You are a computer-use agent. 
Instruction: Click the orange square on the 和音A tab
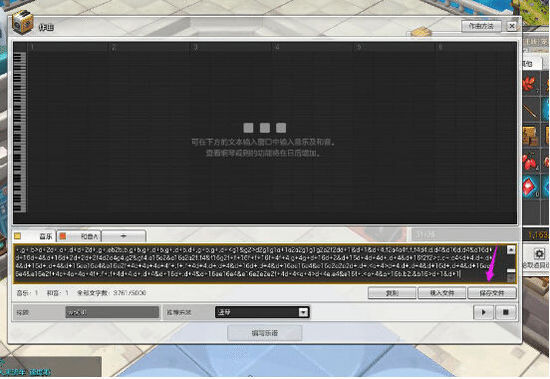(62, 236)
